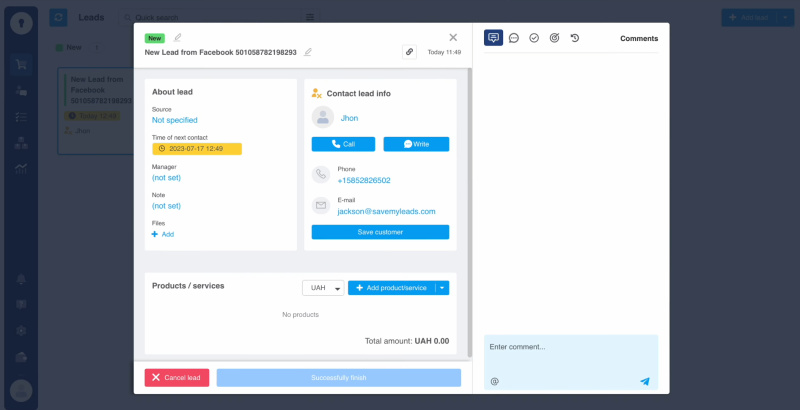Click the Cancel lead button

177,378
